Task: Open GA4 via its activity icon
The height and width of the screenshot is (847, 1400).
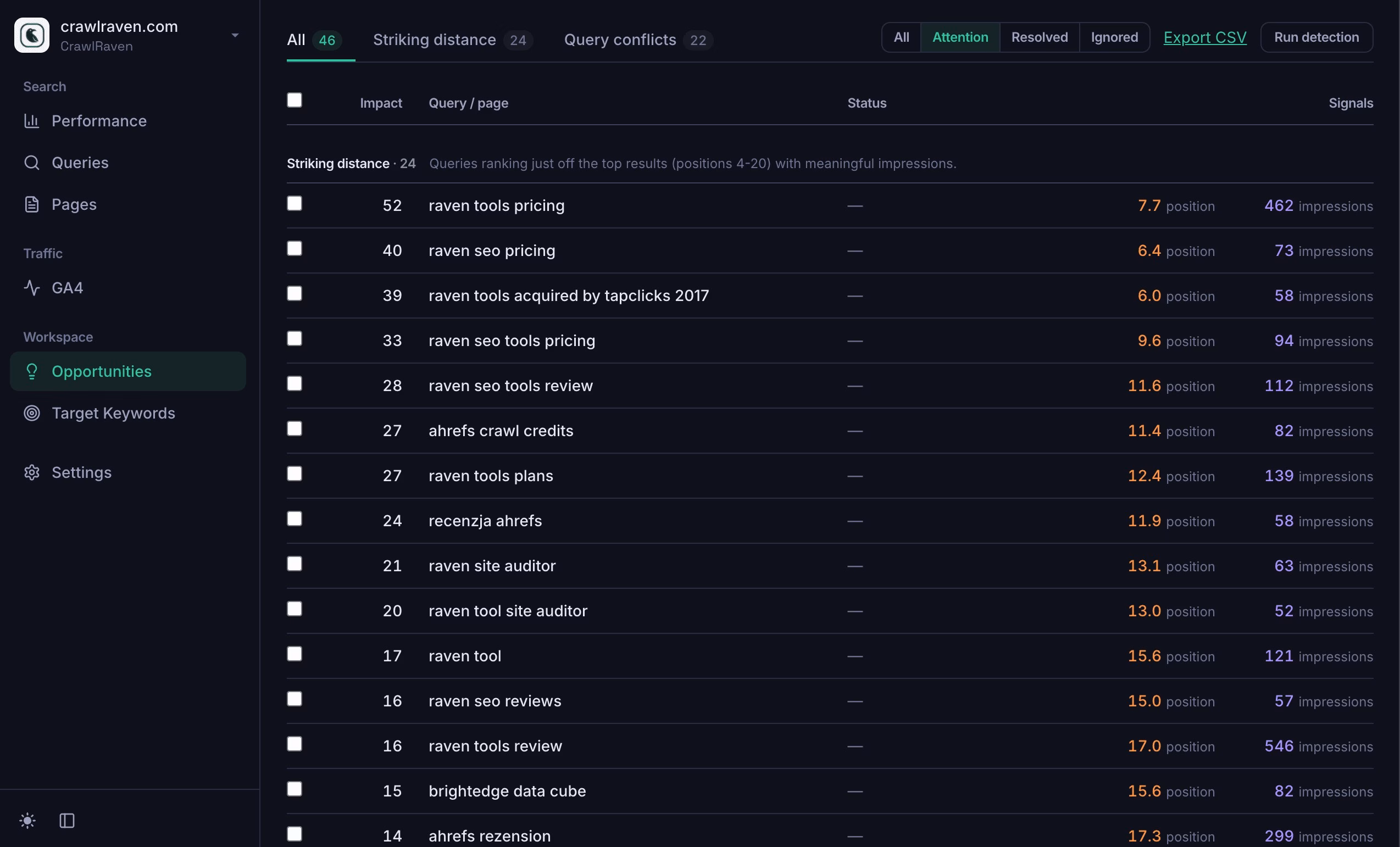Action: click(32, 288)
